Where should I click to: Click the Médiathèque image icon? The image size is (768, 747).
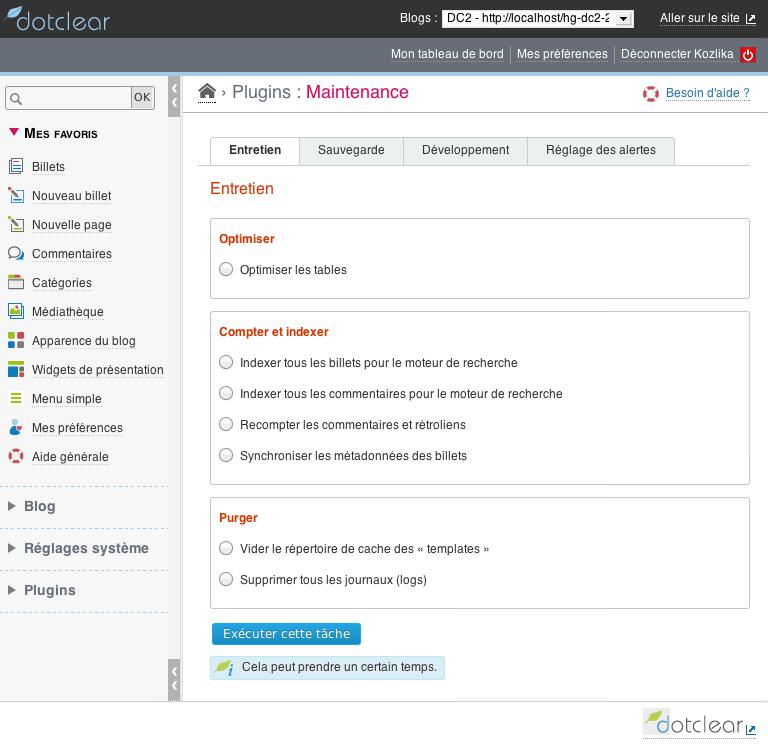tap(15, 312)
